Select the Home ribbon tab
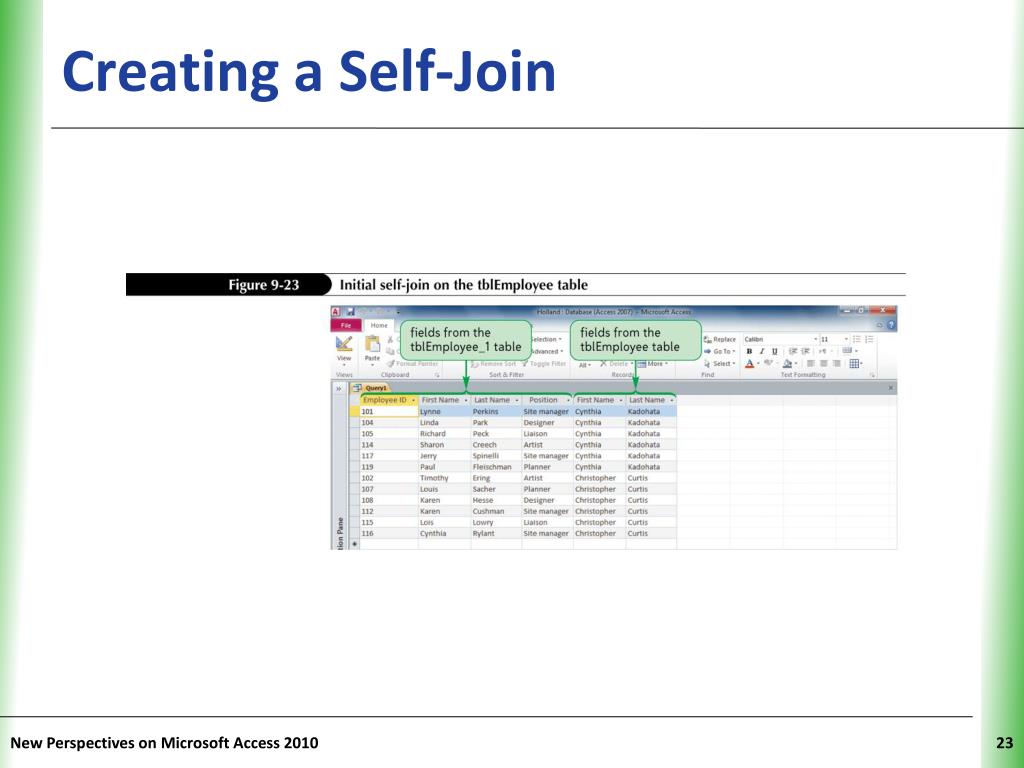Image resolution: width=1024 pixels, height=768 pixels. click(x=379, y=325)
